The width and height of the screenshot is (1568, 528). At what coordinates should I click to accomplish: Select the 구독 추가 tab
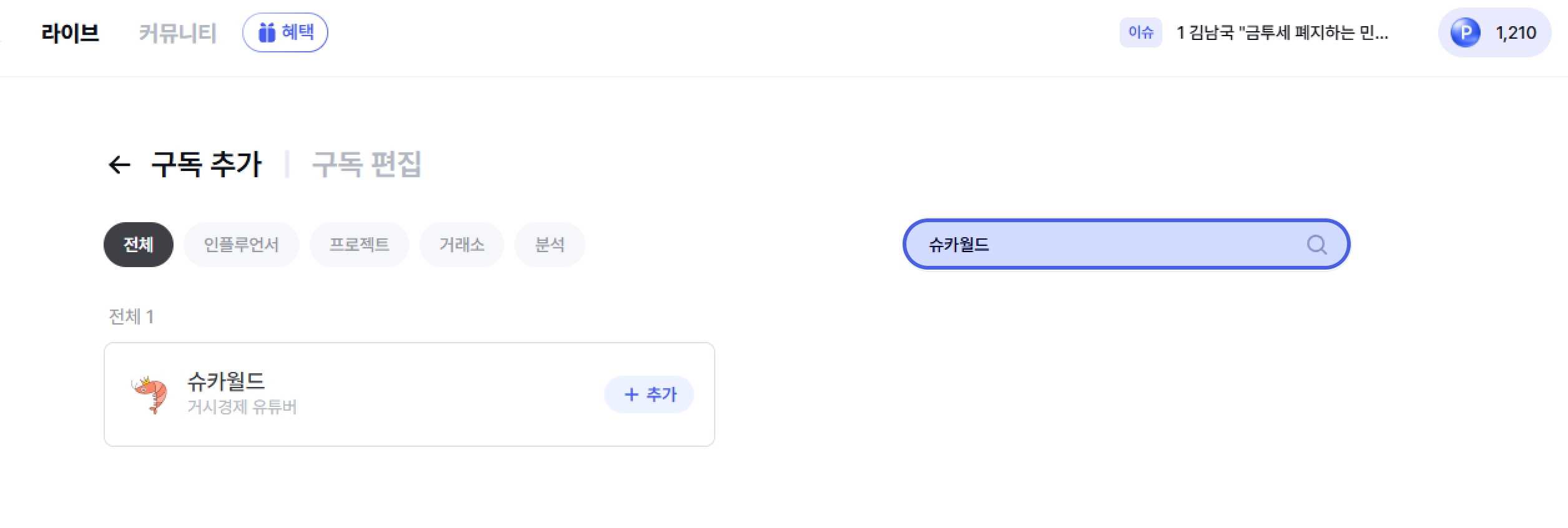[207, 164]
